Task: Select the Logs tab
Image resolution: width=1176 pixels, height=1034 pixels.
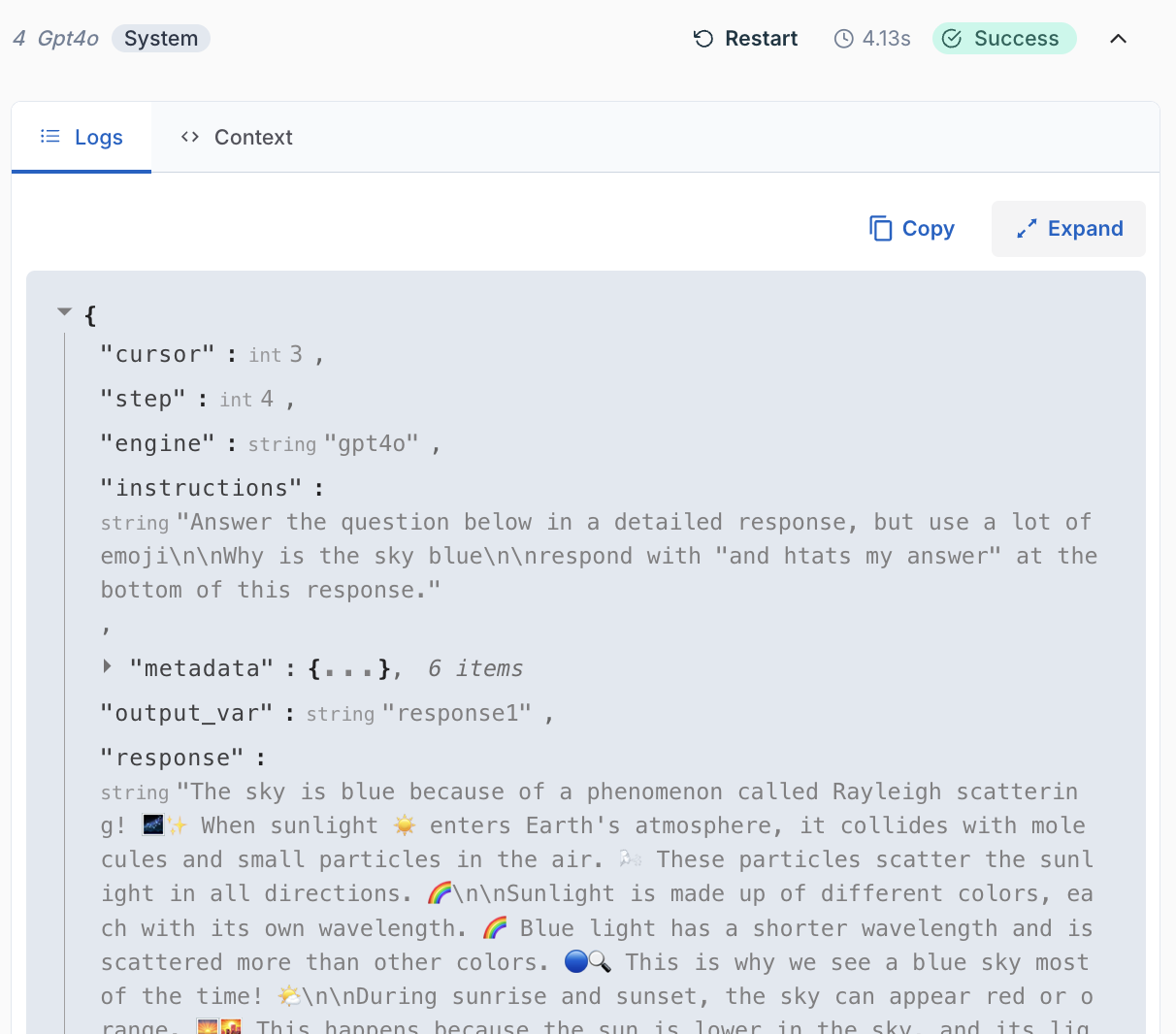Action: coord(82,137)
